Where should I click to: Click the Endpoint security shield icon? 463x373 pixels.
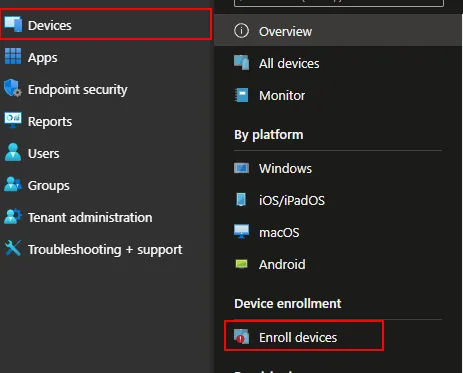13,88
